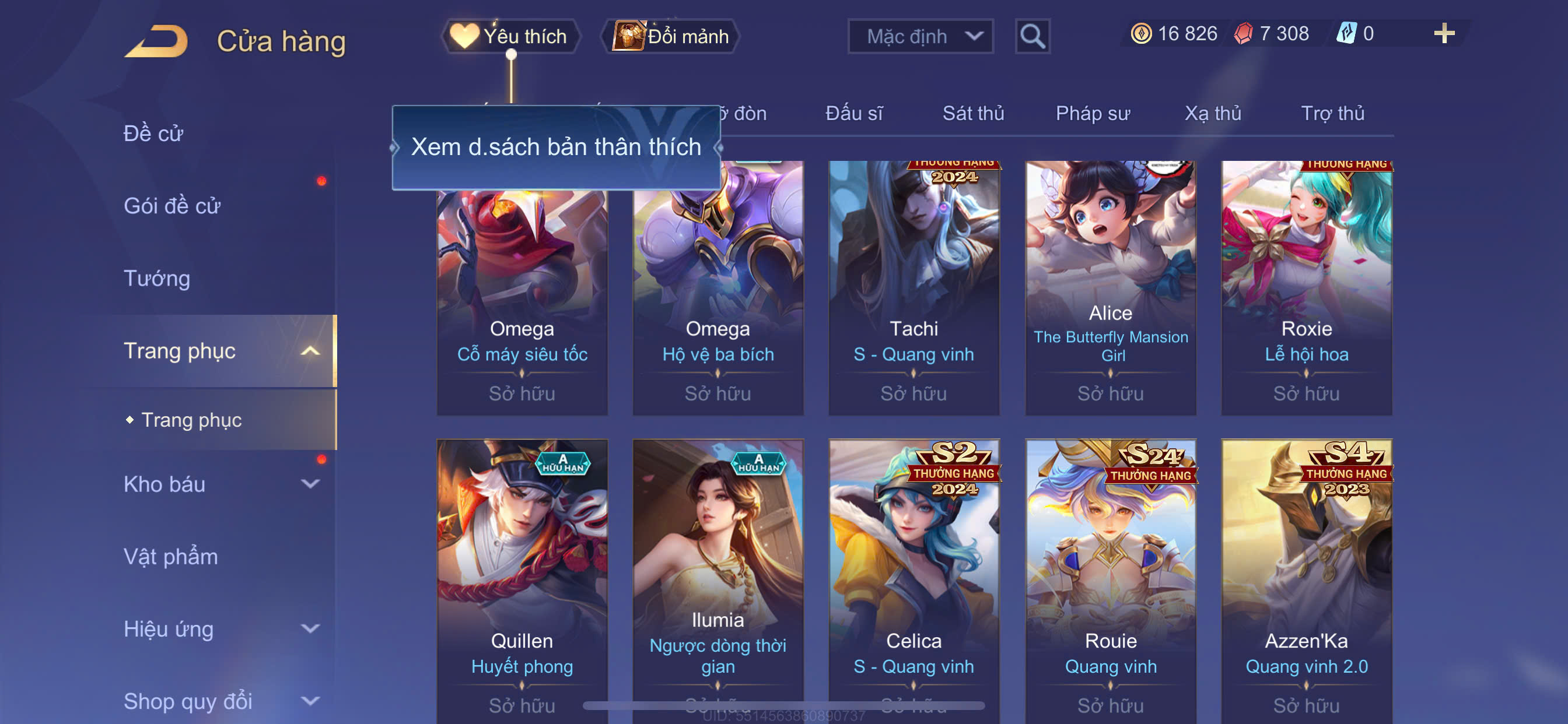This screenshot has width=1568, height=724.
Task: Expand the Shop quy đổi section
Action: (x=310, y=701)
